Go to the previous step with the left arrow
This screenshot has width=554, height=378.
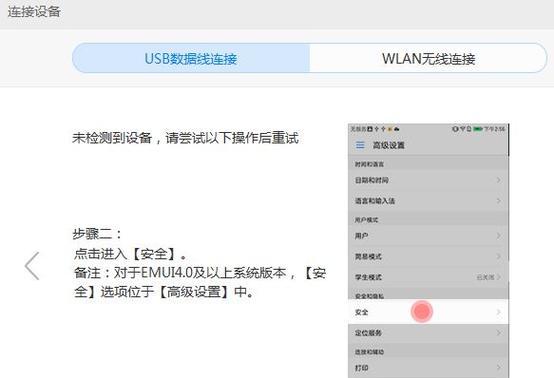tap(32, 266)
